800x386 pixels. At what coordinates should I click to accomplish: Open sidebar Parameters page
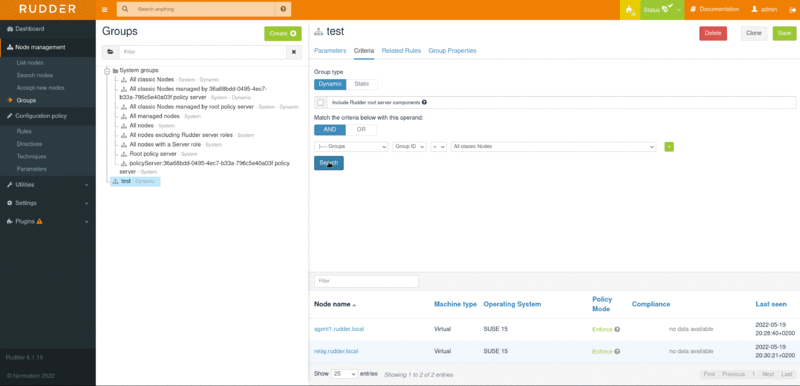click(x=32, y=169)
